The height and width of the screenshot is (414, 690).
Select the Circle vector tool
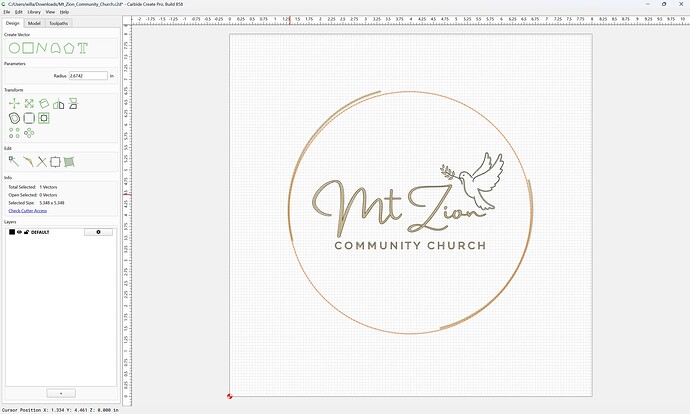15,48
